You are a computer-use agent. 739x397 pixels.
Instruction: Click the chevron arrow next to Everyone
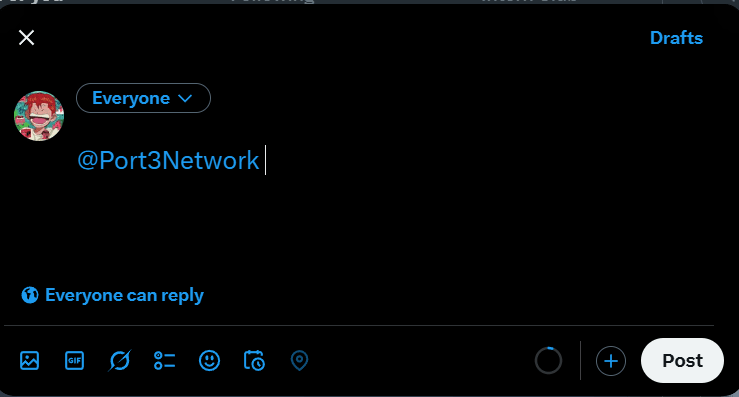185,98
